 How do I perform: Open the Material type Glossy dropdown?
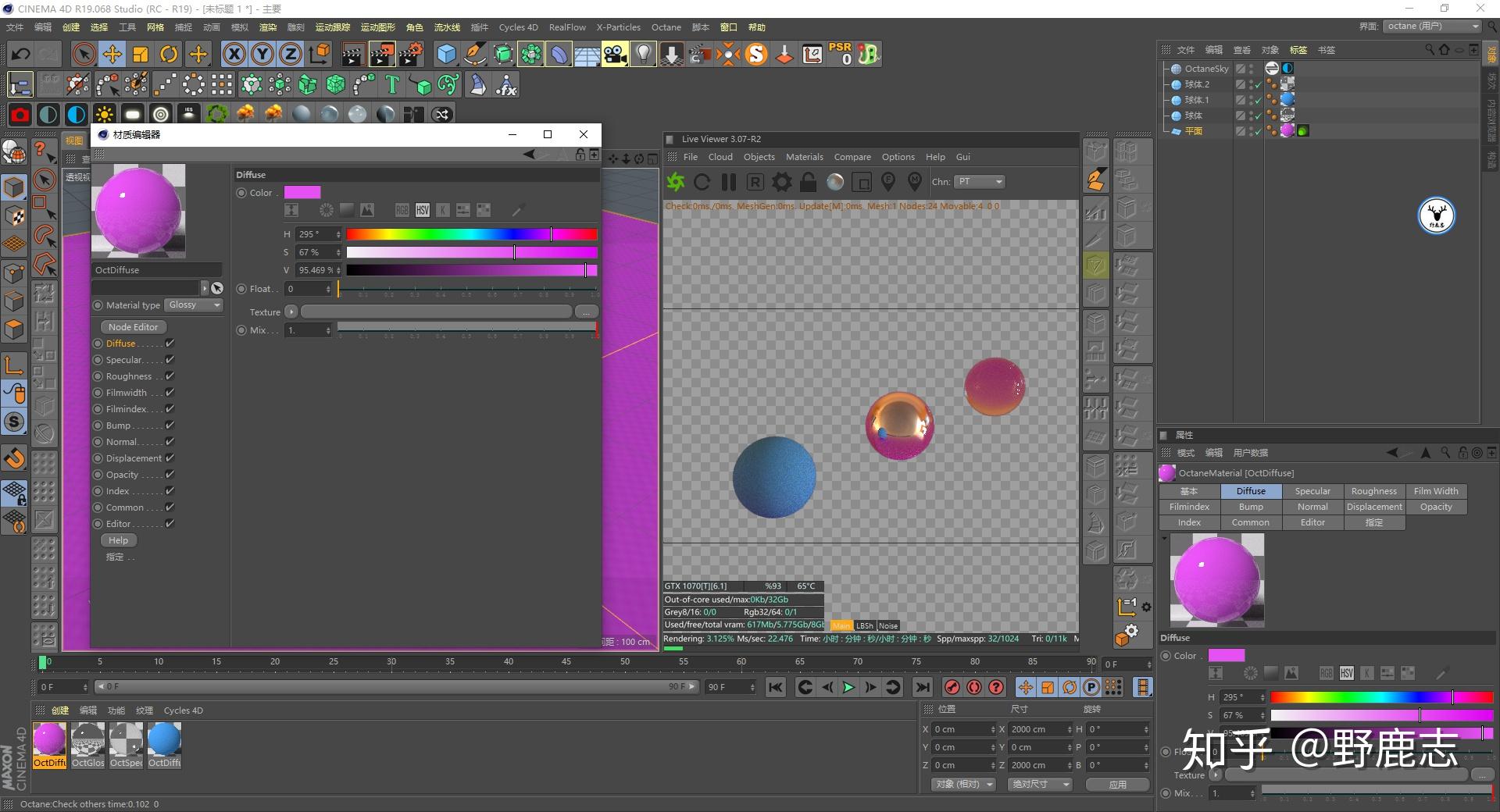coord(195,305)
